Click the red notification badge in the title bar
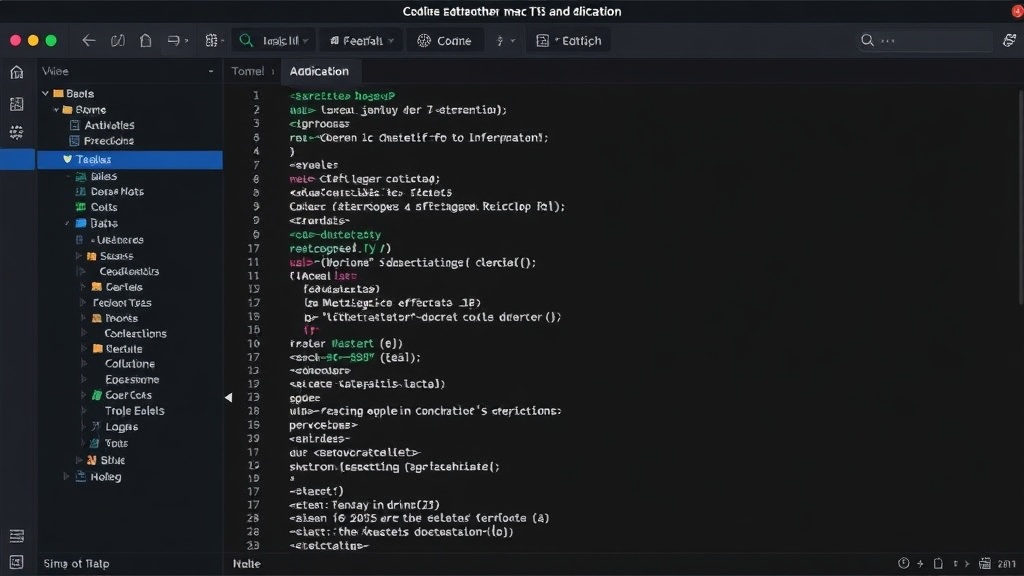 1017,11
